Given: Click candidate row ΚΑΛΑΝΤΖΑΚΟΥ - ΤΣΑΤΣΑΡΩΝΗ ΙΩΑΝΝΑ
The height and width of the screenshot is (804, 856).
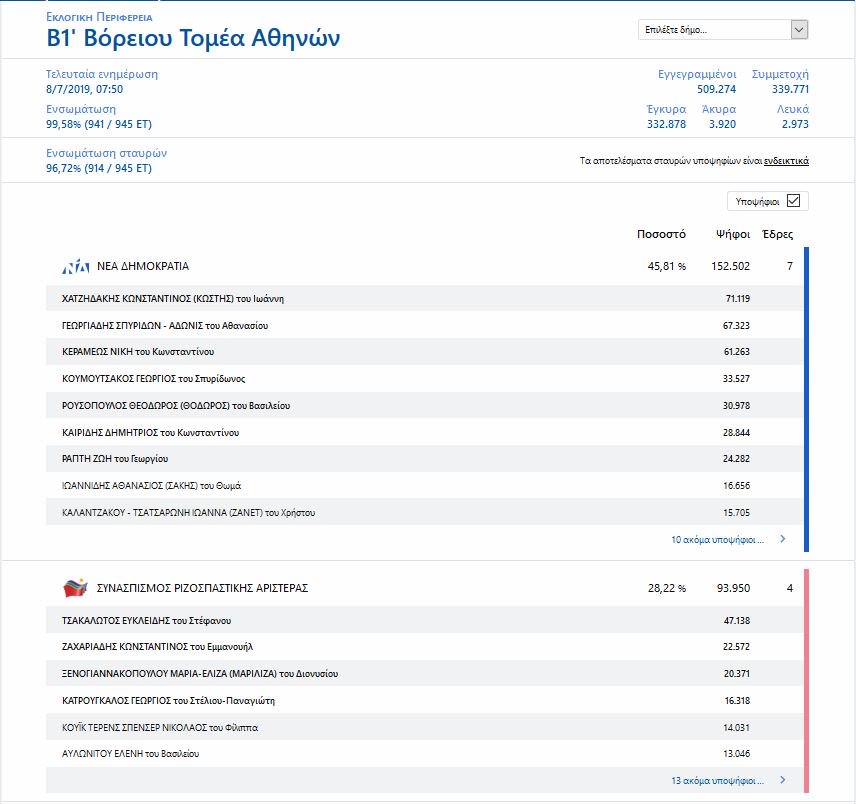Looking at the screenshot, I should pos(424,513).
